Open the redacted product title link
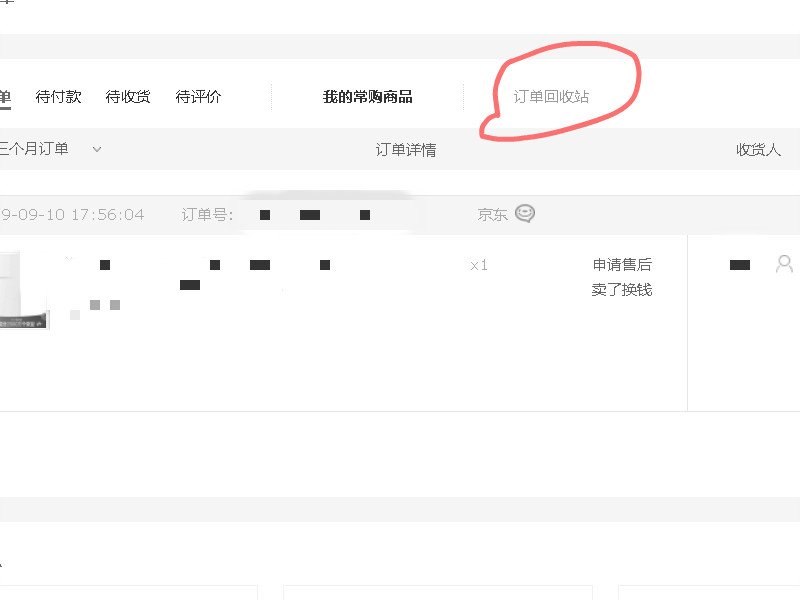 pyautogui.click(x=214, y=273)
